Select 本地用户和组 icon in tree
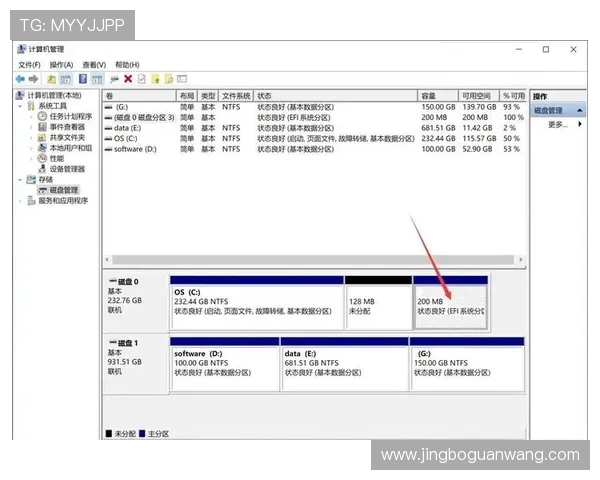Viewport: 600px width, 480px height. point(42,148)
